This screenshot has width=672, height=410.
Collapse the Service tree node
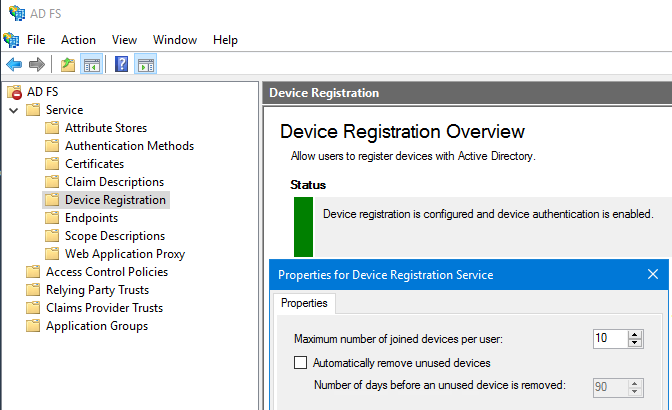[14, 110]
